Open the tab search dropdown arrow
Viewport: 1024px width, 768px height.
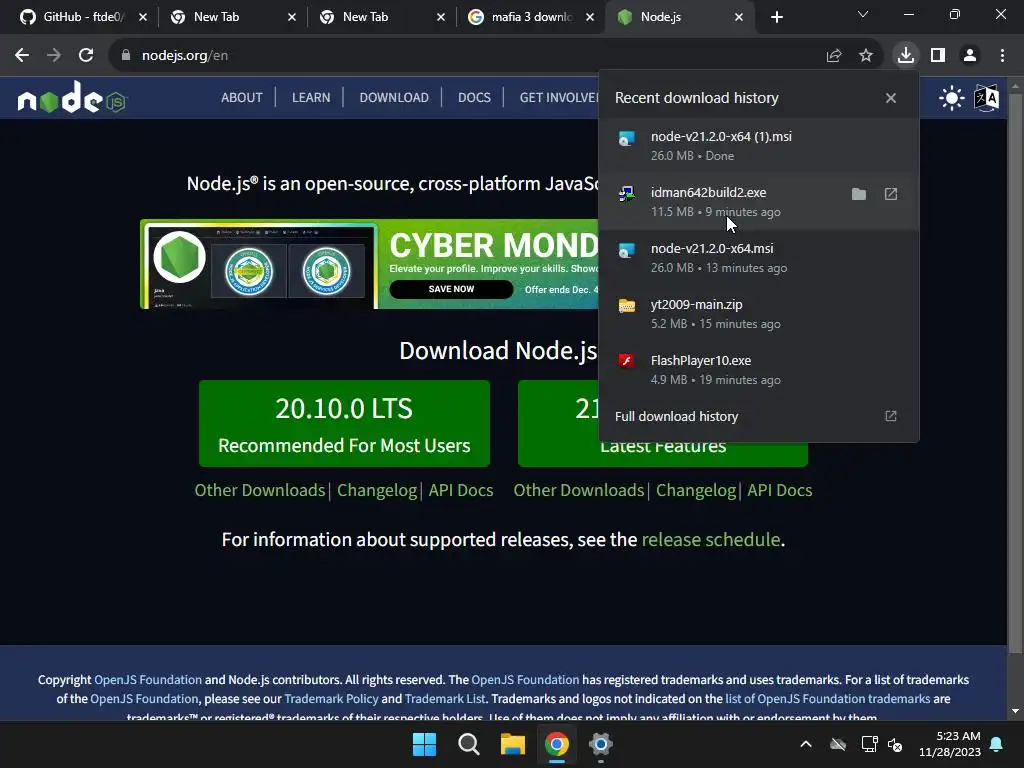point(863,14)
